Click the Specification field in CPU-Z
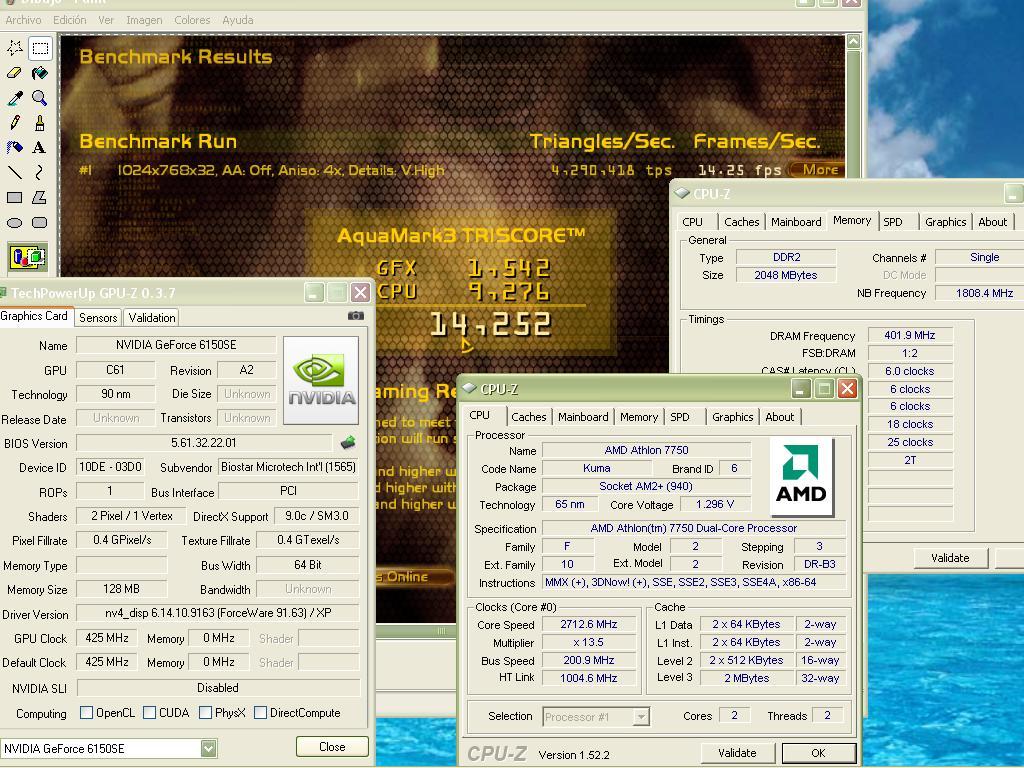The height and width of the screenshot is (768, 1024). point(694,528)
